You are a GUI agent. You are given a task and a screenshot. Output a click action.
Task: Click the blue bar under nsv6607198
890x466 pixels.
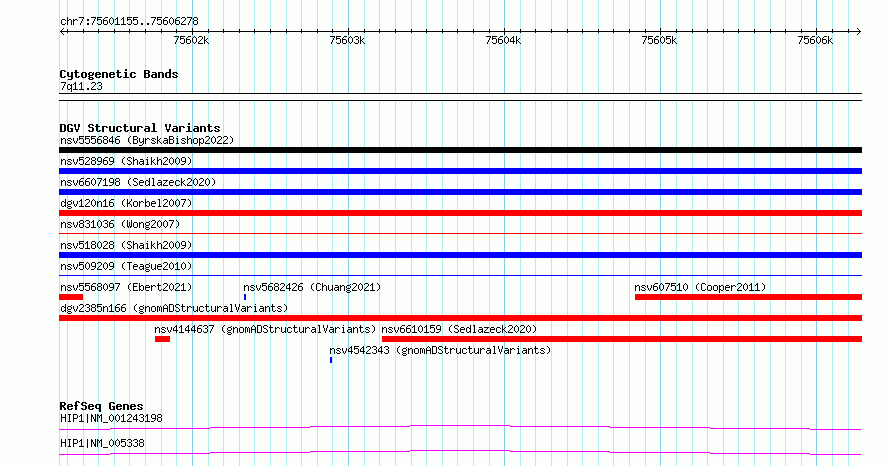460,192
